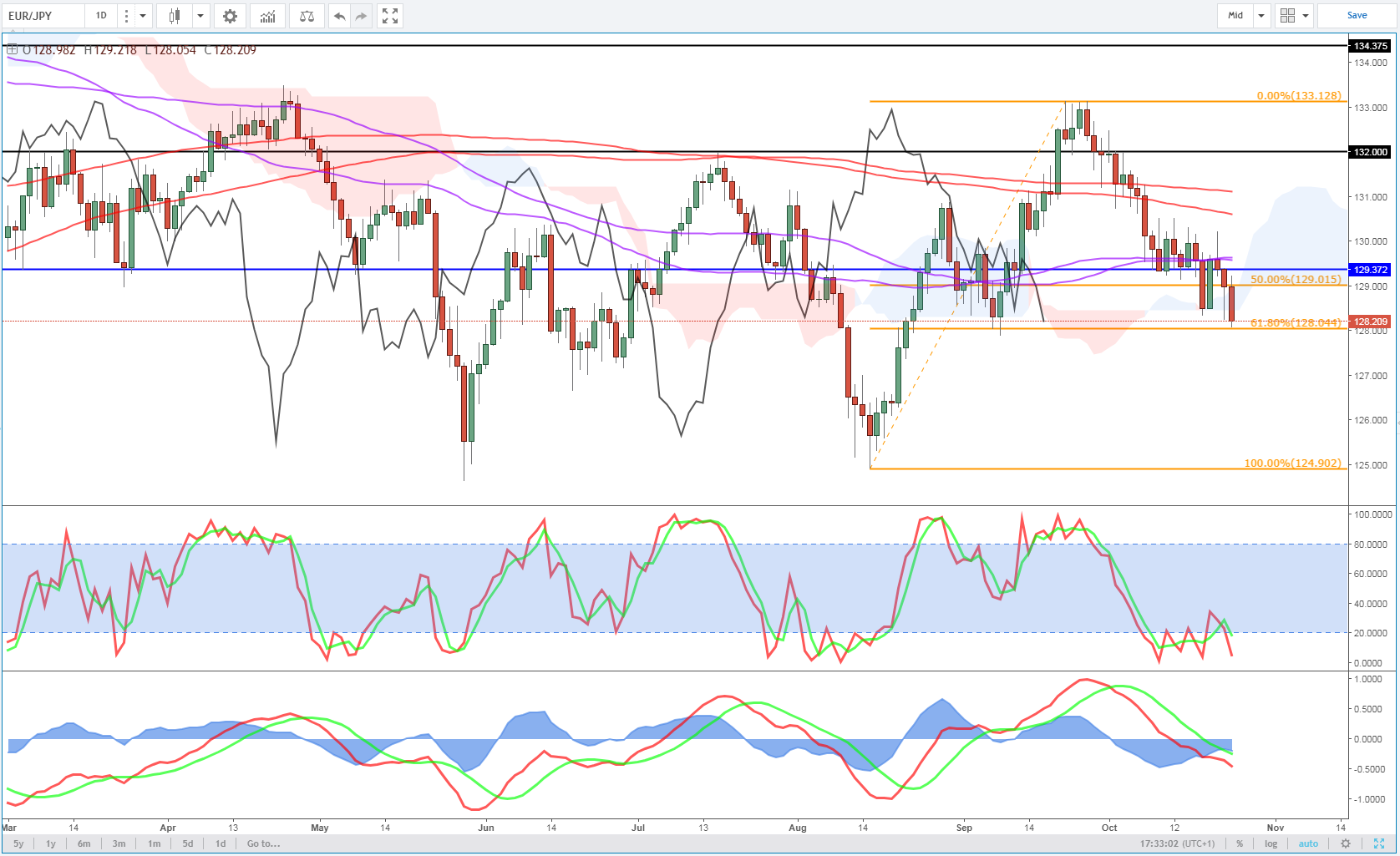Expand the chart style dropdown arrow

pos(200,16)
